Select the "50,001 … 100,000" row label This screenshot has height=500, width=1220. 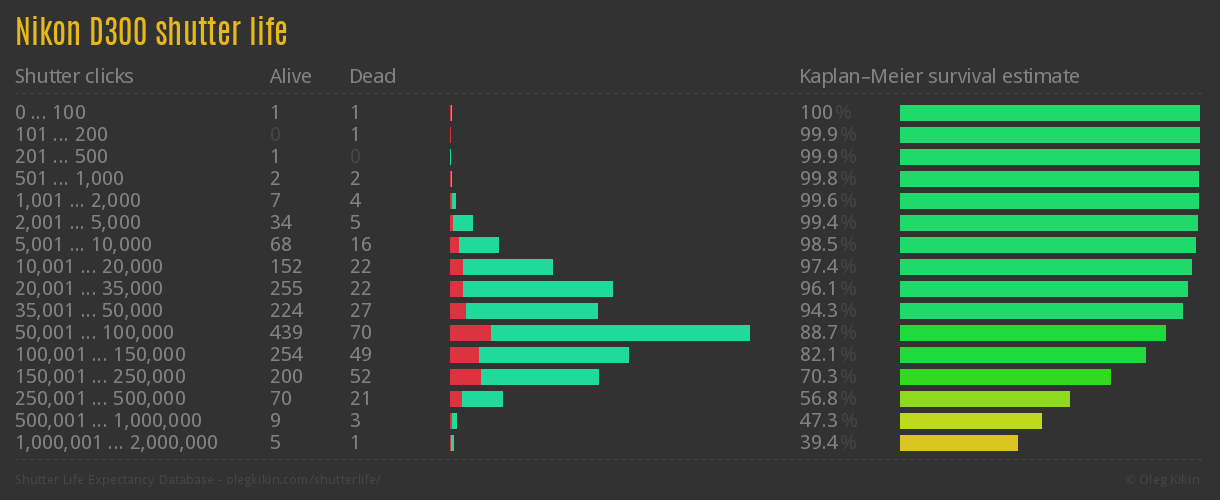94,333
